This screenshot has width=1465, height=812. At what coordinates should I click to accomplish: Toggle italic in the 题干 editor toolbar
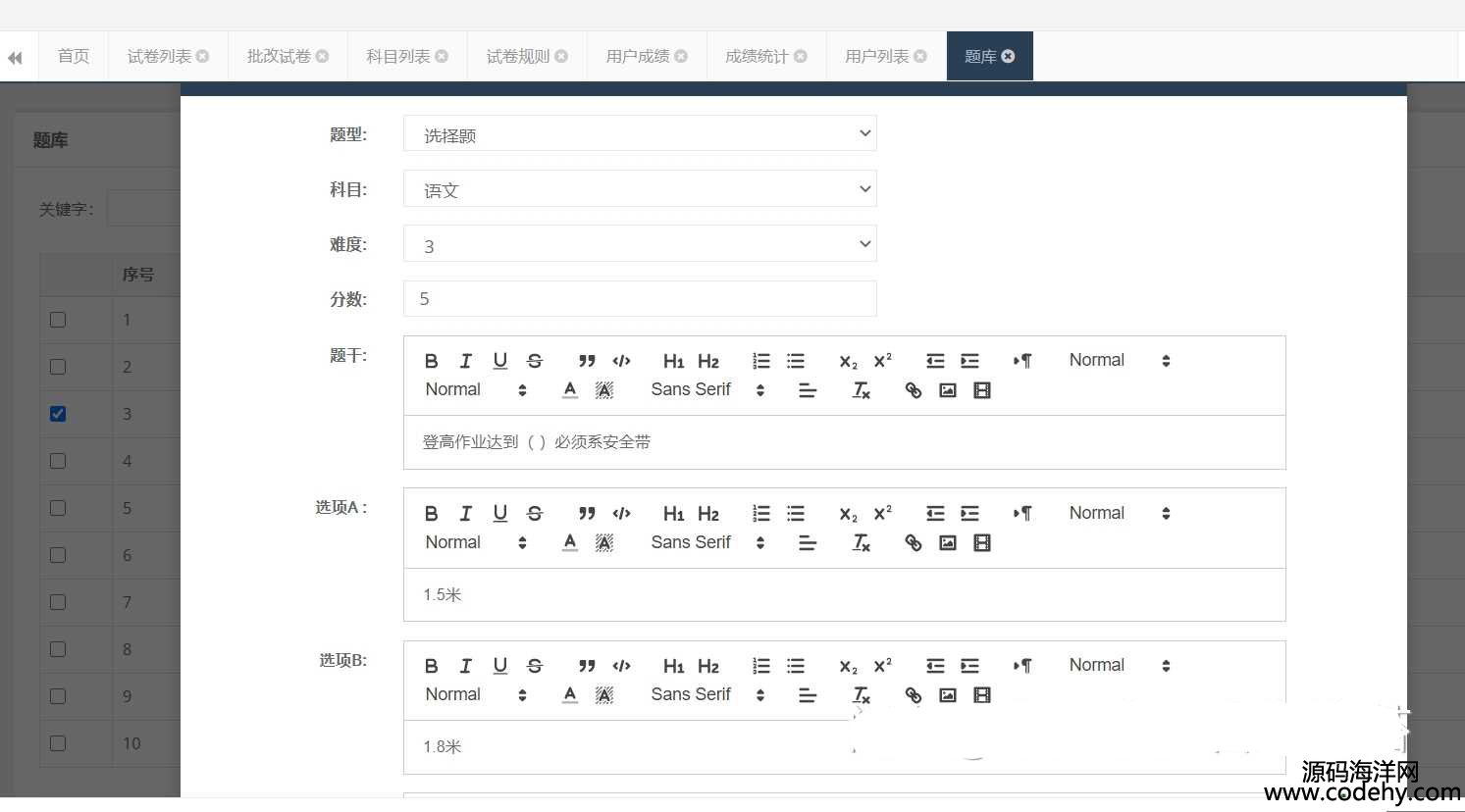point(465,361)
